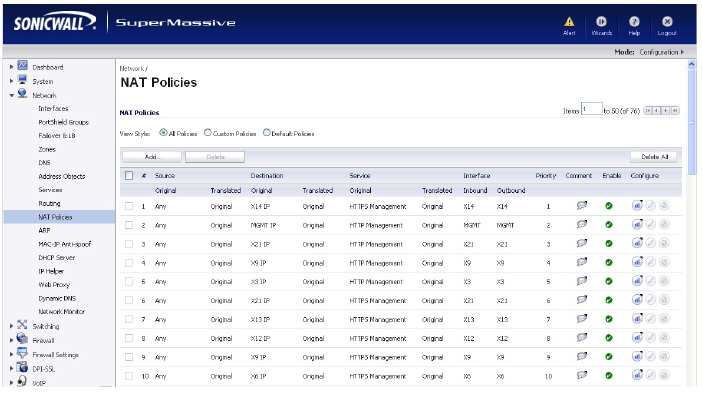Click the Delete button
Screen dimensions: 702x397
pos(215,157)
